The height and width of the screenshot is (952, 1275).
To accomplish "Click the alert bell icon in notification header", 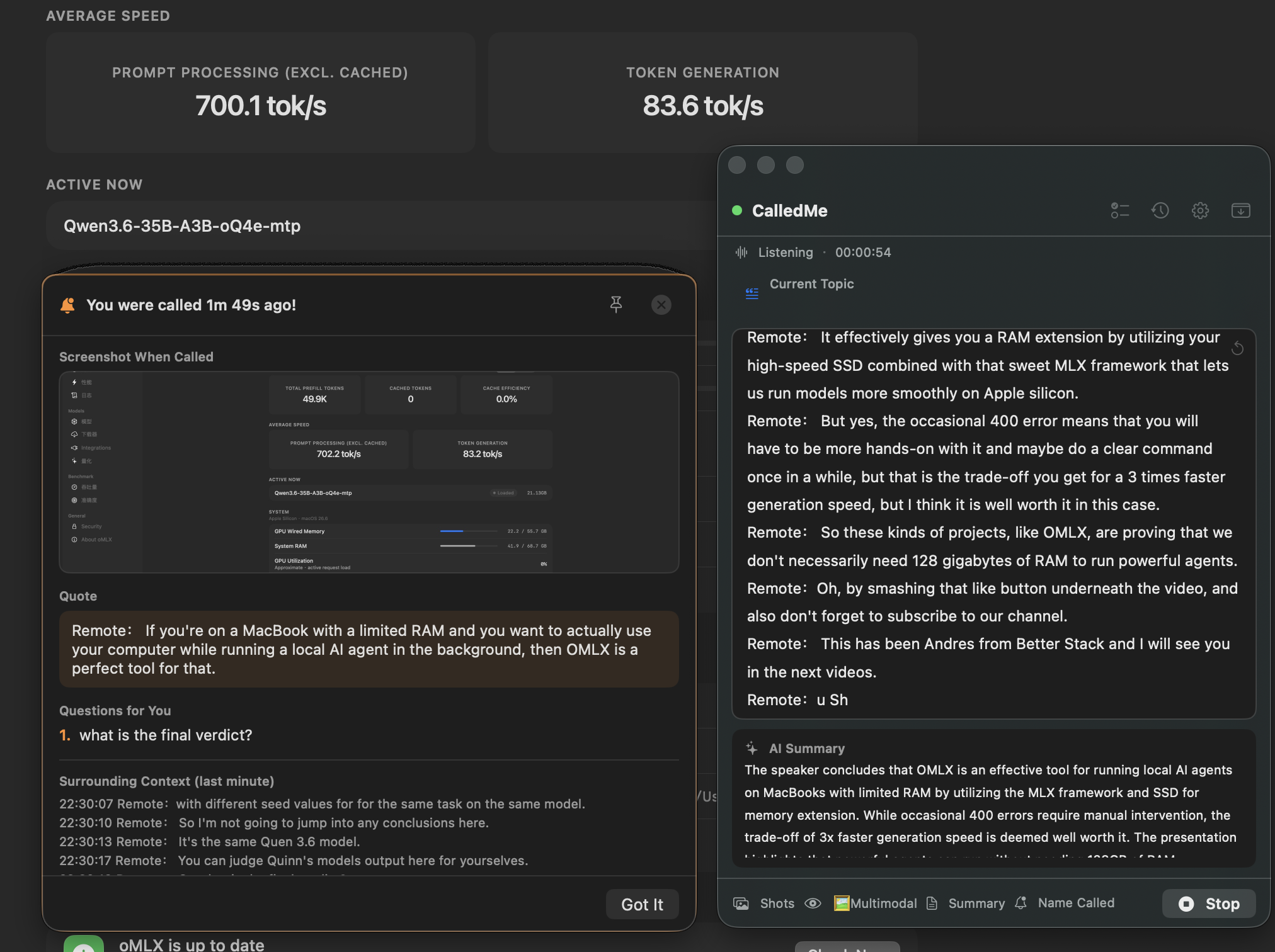I will pos(67,305).
